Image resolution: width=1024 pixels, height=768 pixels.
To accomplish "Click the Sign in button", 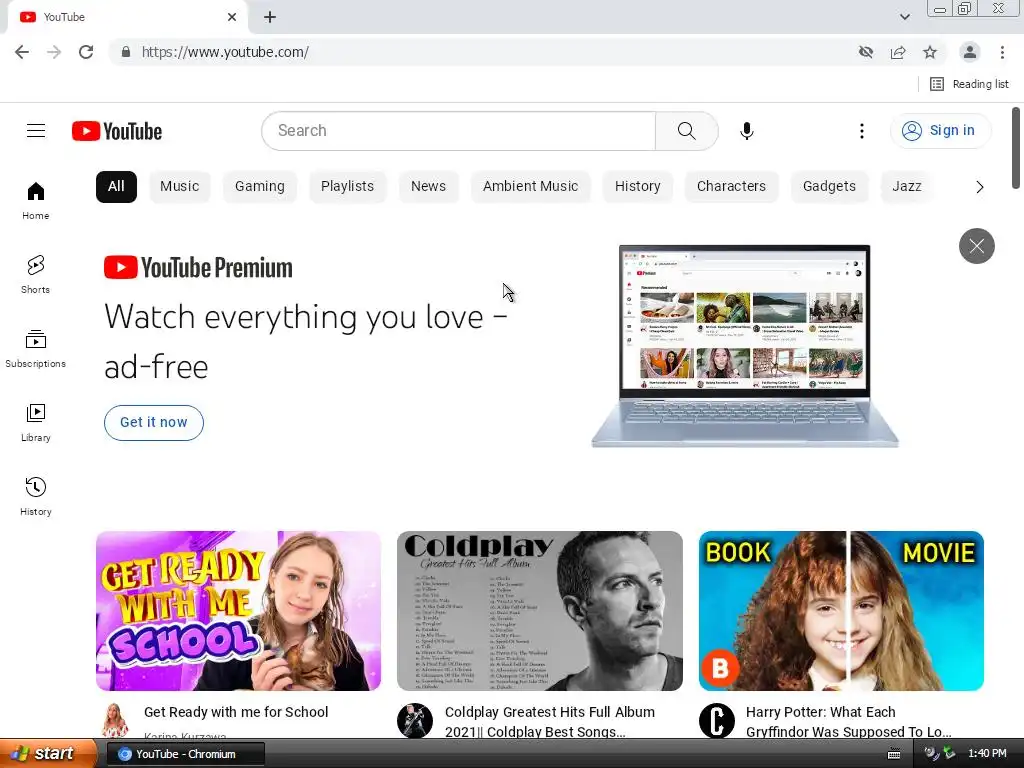I will click(x=940, y=131).
